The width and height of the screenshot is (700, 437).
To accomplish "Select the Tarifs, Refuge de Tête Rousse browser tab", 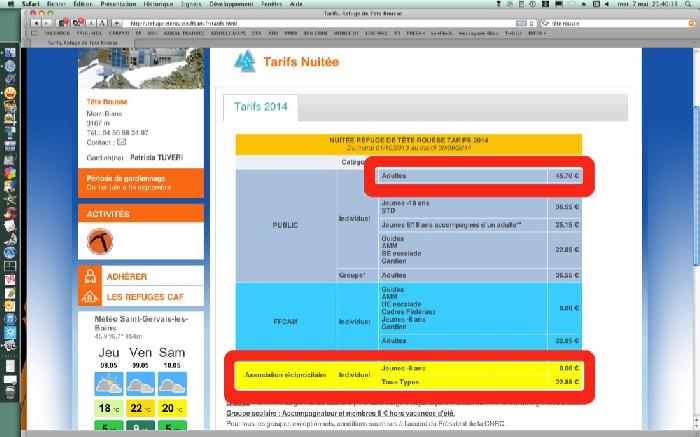I will (x=82, y=43).
